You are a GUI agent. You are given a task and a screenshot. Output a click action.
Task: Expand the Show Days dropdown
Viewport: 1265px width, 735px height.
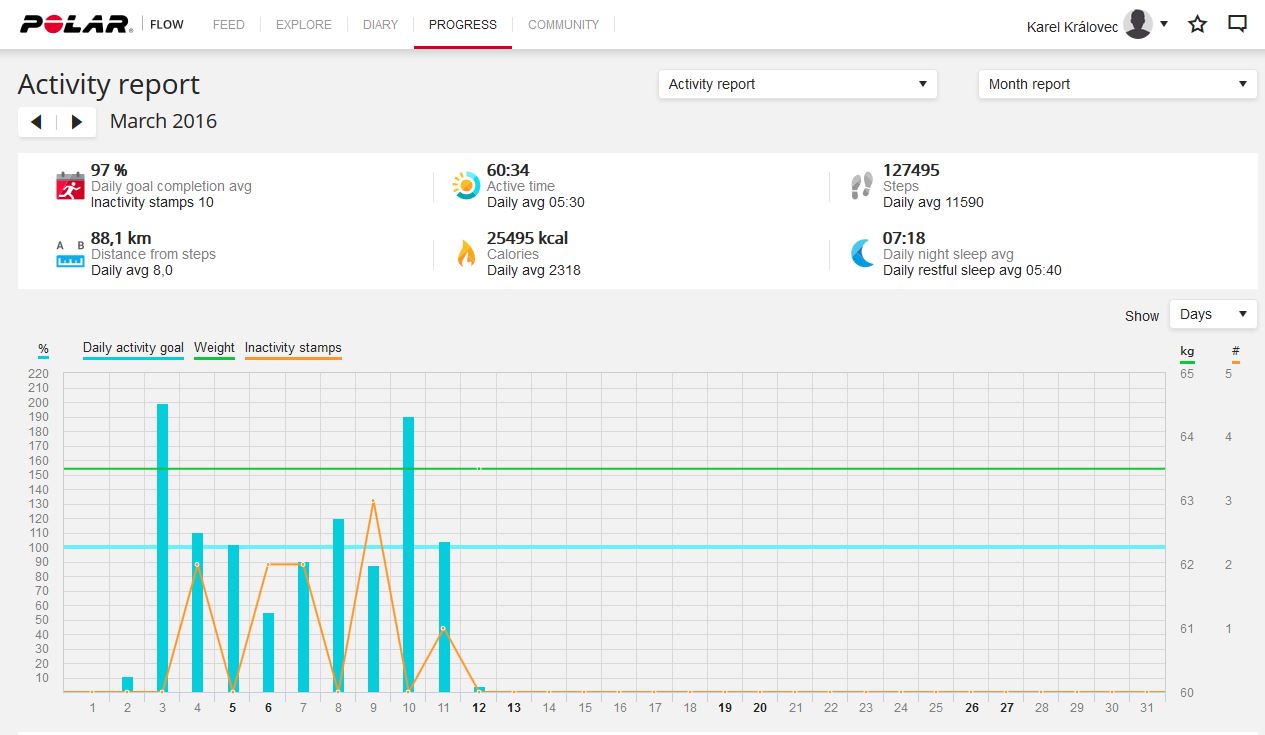1213,314
